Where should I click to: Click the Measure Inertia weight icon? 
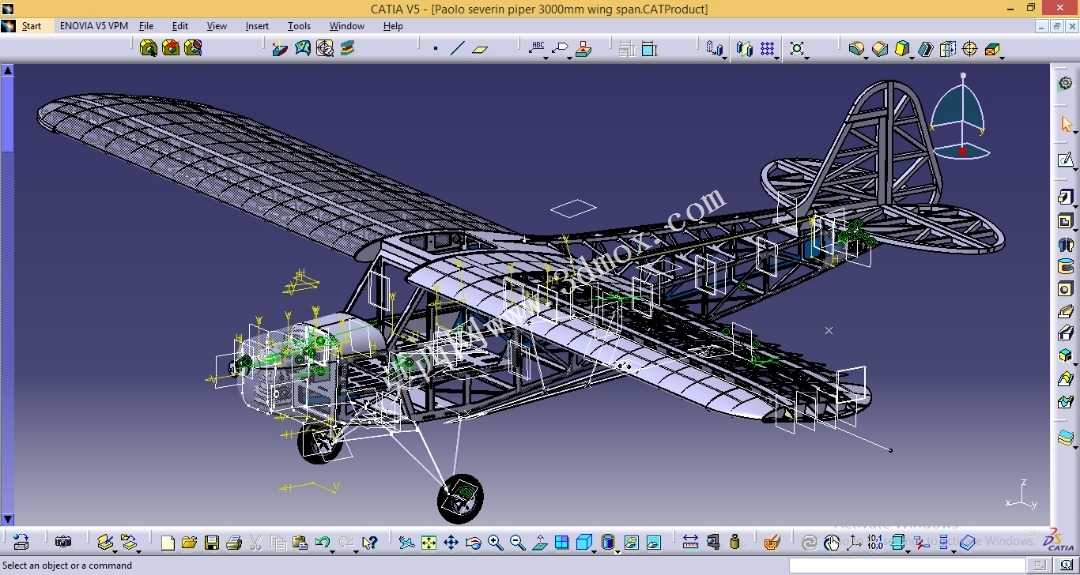point(734,543)
